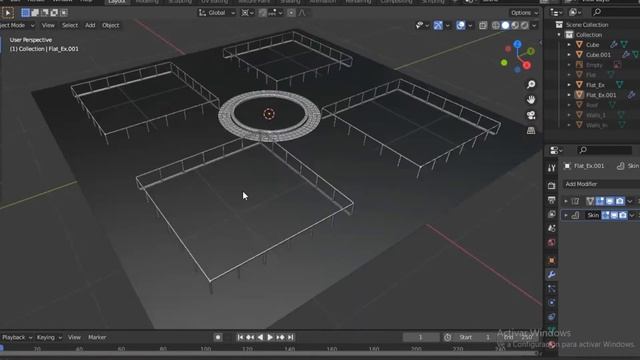
Task: Open the proportional editing falloff menu
Action: tap(302, 13)
